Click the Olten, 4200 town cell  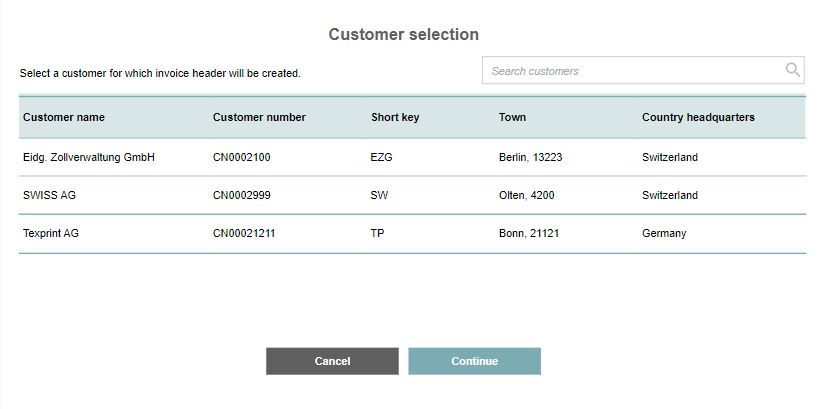point(528,195)
